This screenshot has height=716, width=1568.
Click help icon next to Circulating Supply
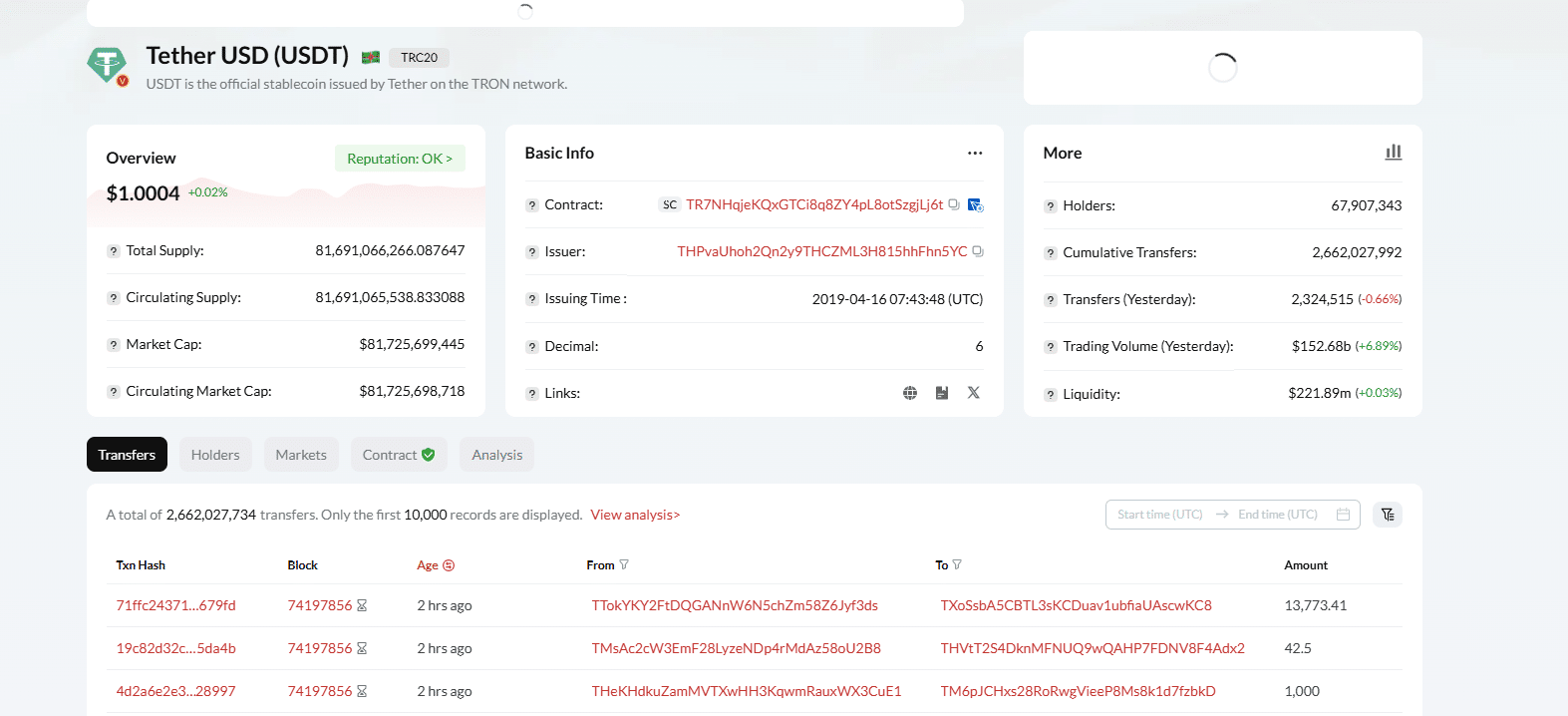coord(114,298)
